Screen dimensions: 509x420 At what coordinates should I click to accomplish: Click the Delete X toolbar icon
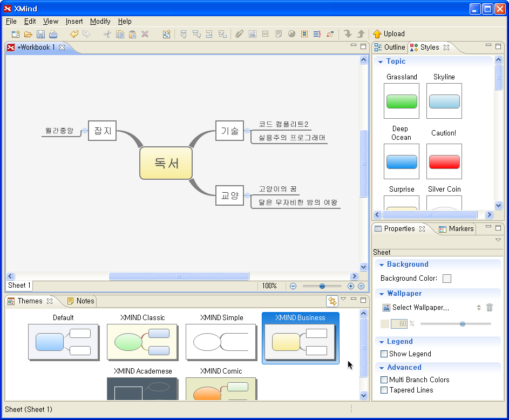click(145, 34)
